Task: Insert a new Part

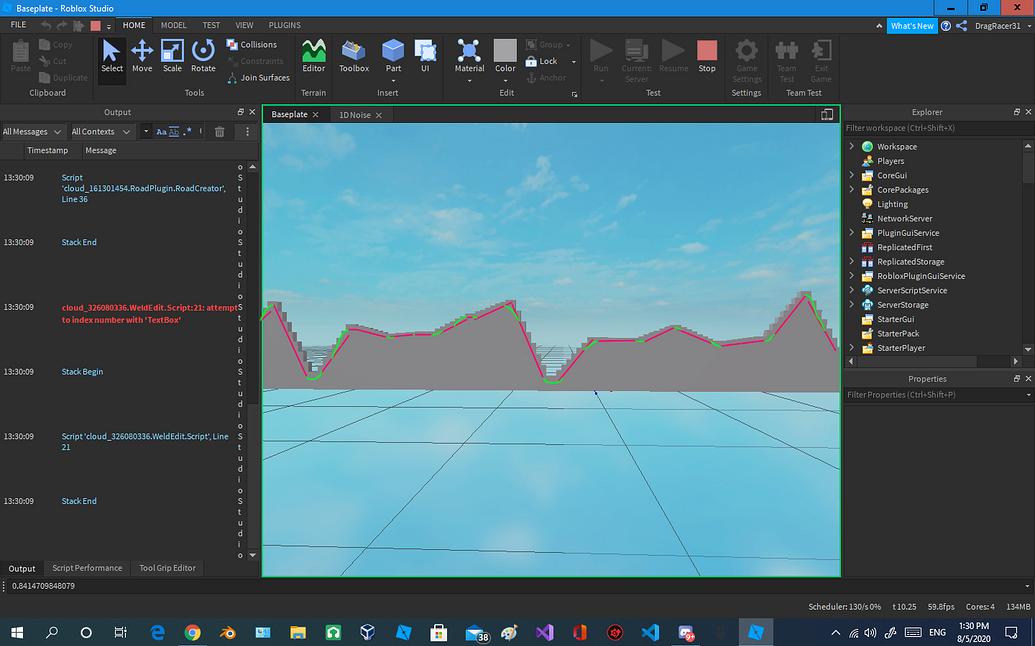Action: click(x=393, y=57)
